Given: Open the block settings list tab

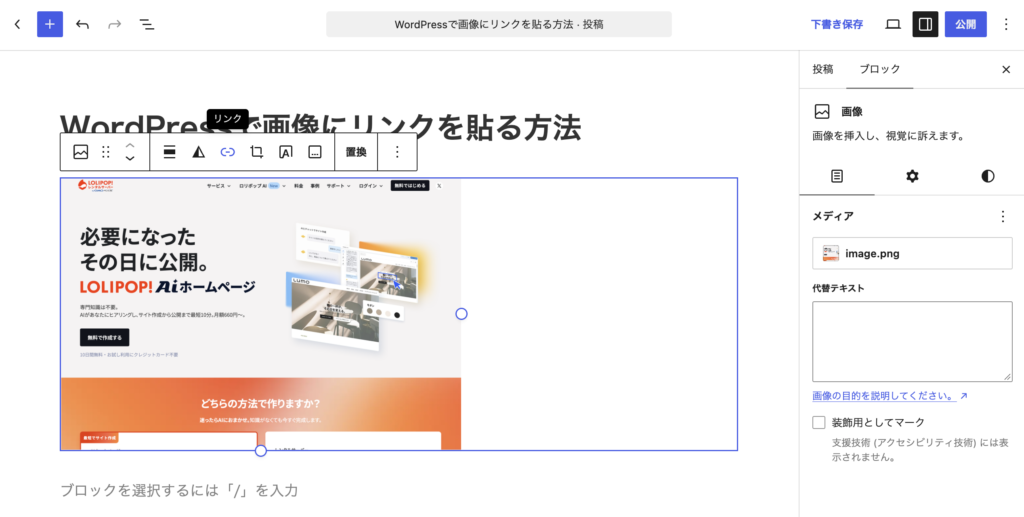Looking at the screenshot, I should click(x=837, y=176).
